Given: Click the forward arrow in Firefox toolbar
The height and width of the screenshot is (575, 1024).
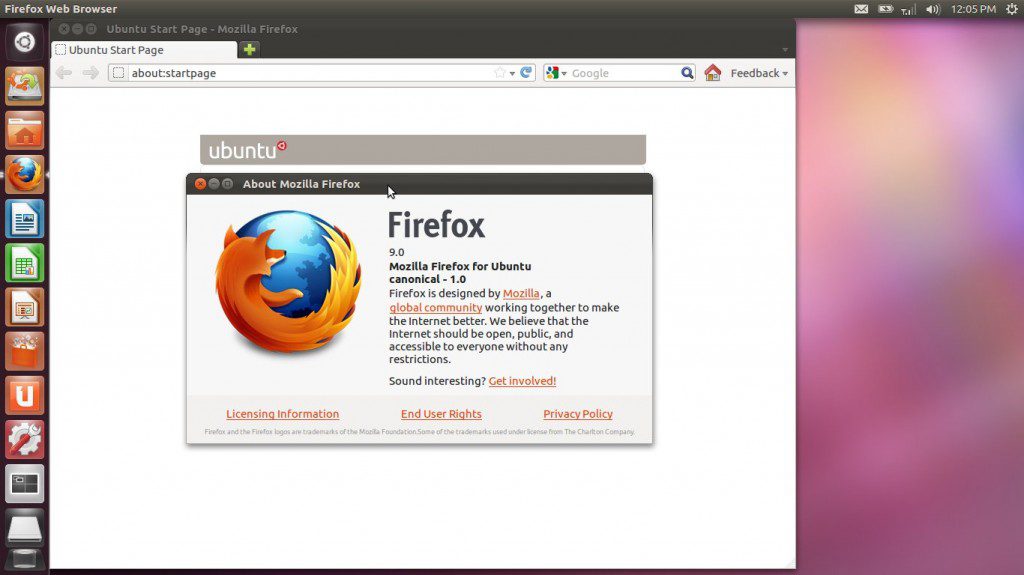Looking at the screenshot, I should coord(91,73).
